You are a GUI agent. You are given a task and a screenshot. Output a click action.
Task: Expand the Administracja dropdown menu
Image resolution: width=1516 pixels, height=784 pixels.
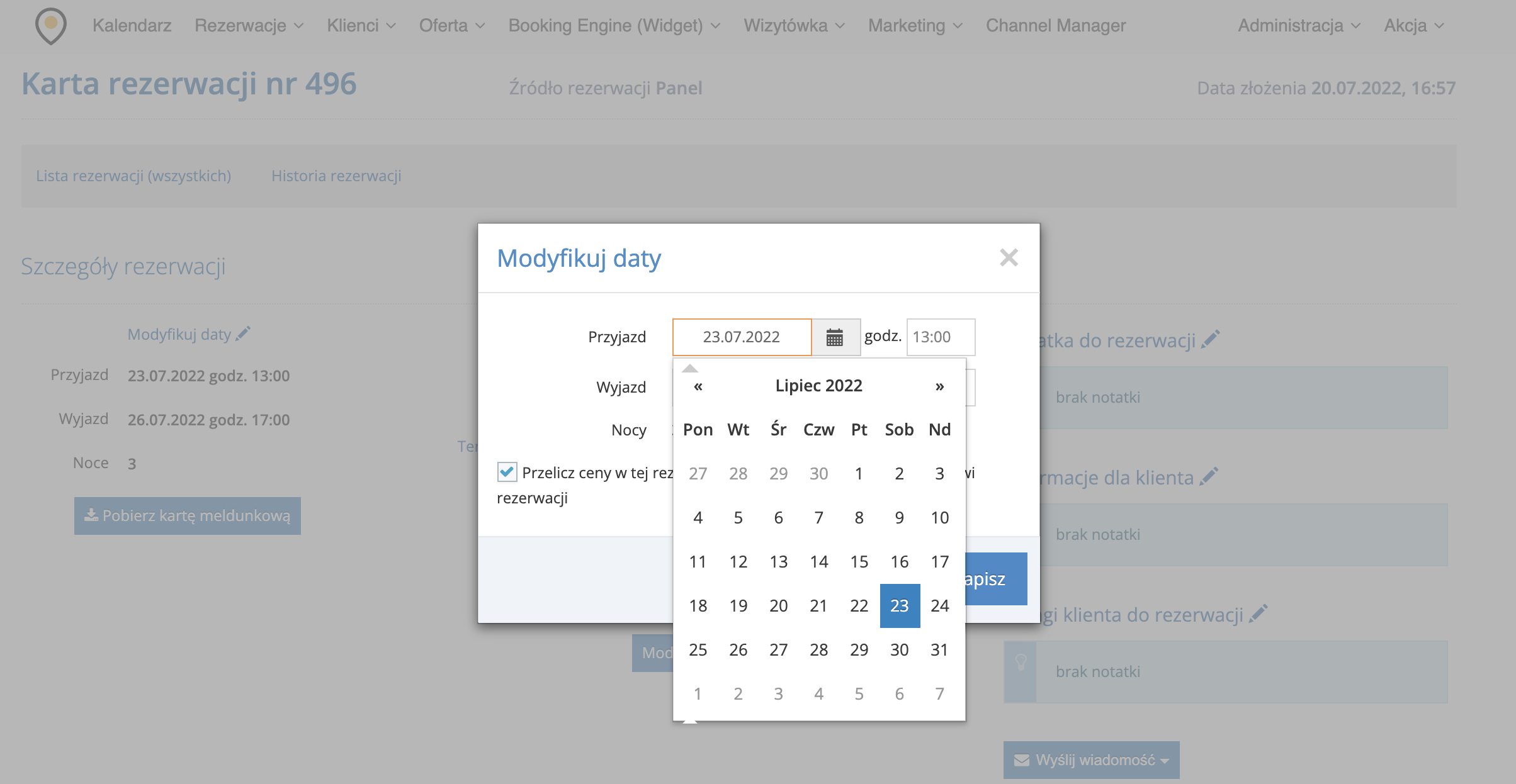(x=1299, y=26)
